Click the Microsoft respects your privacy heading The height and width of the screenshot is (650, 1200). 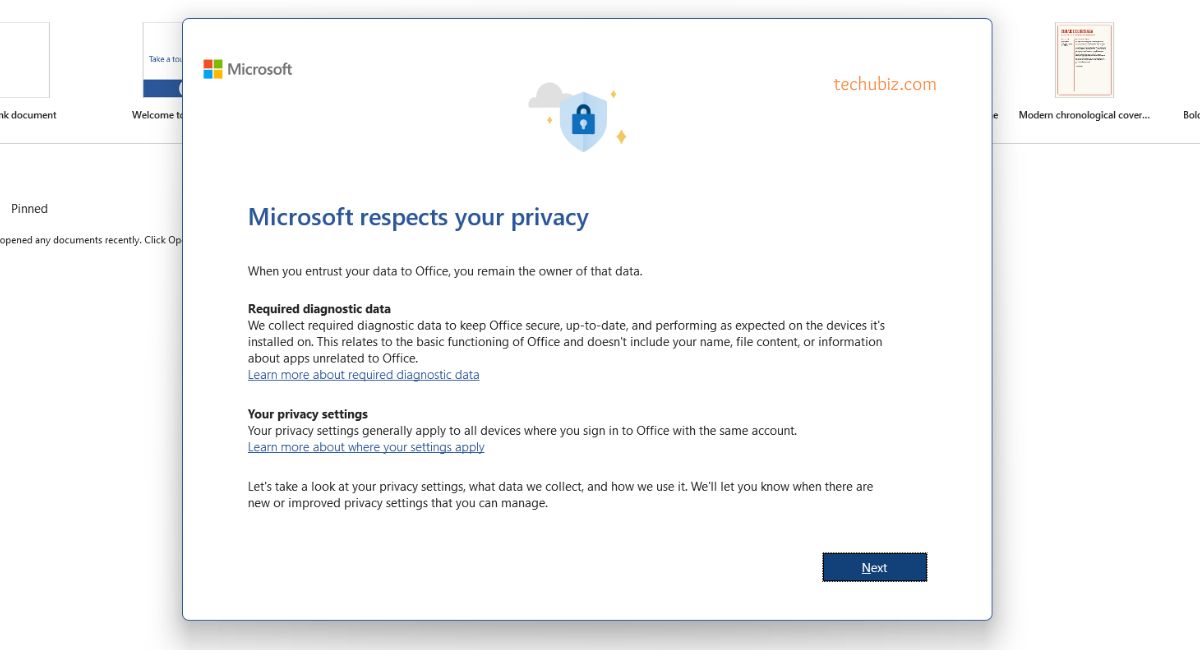pyautogui.click(x=418, y=218)
